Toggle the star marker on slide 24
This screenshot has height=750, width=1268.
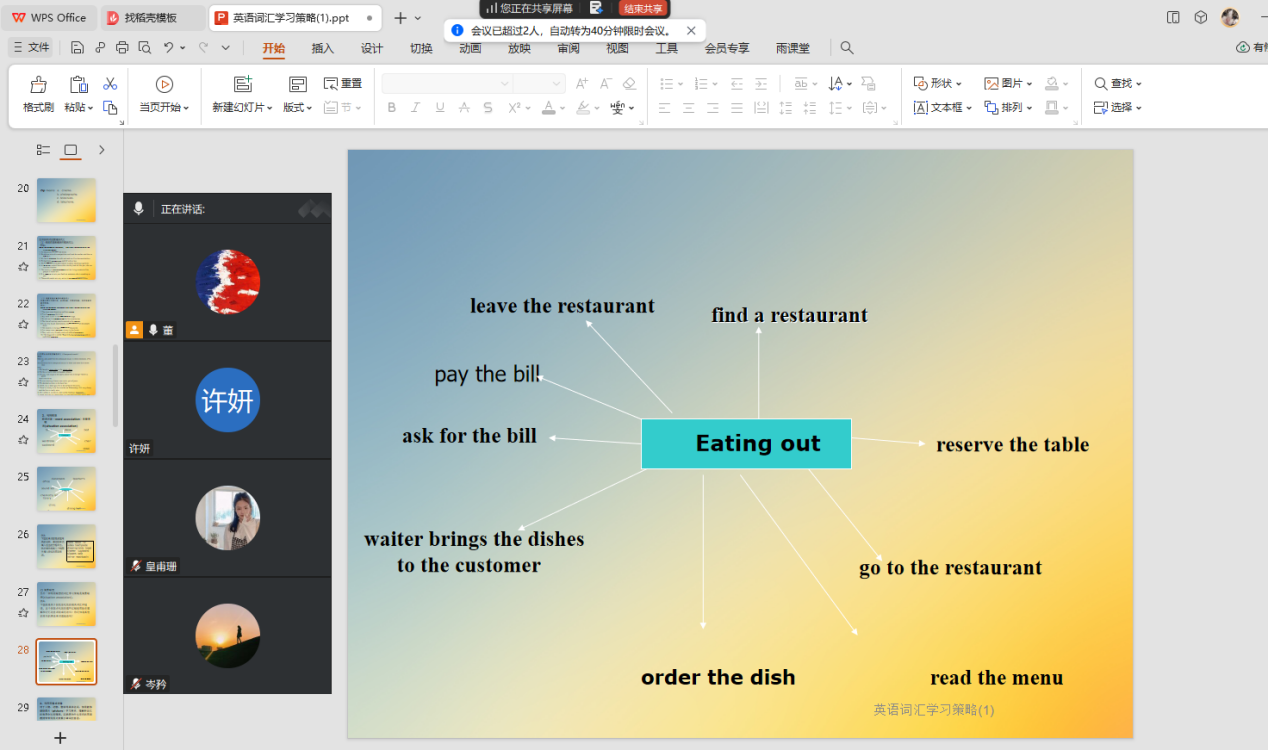click(x=23, y=439)
